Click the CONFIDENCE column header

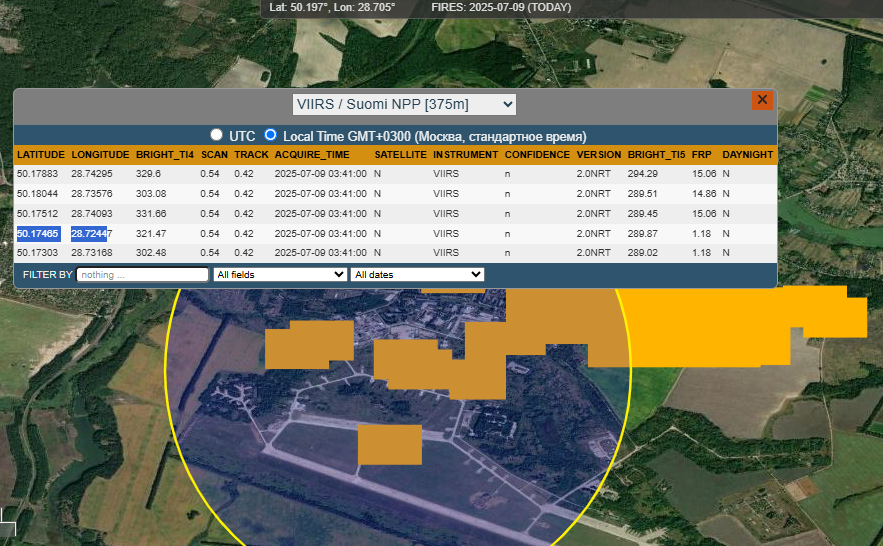[537, 155]
